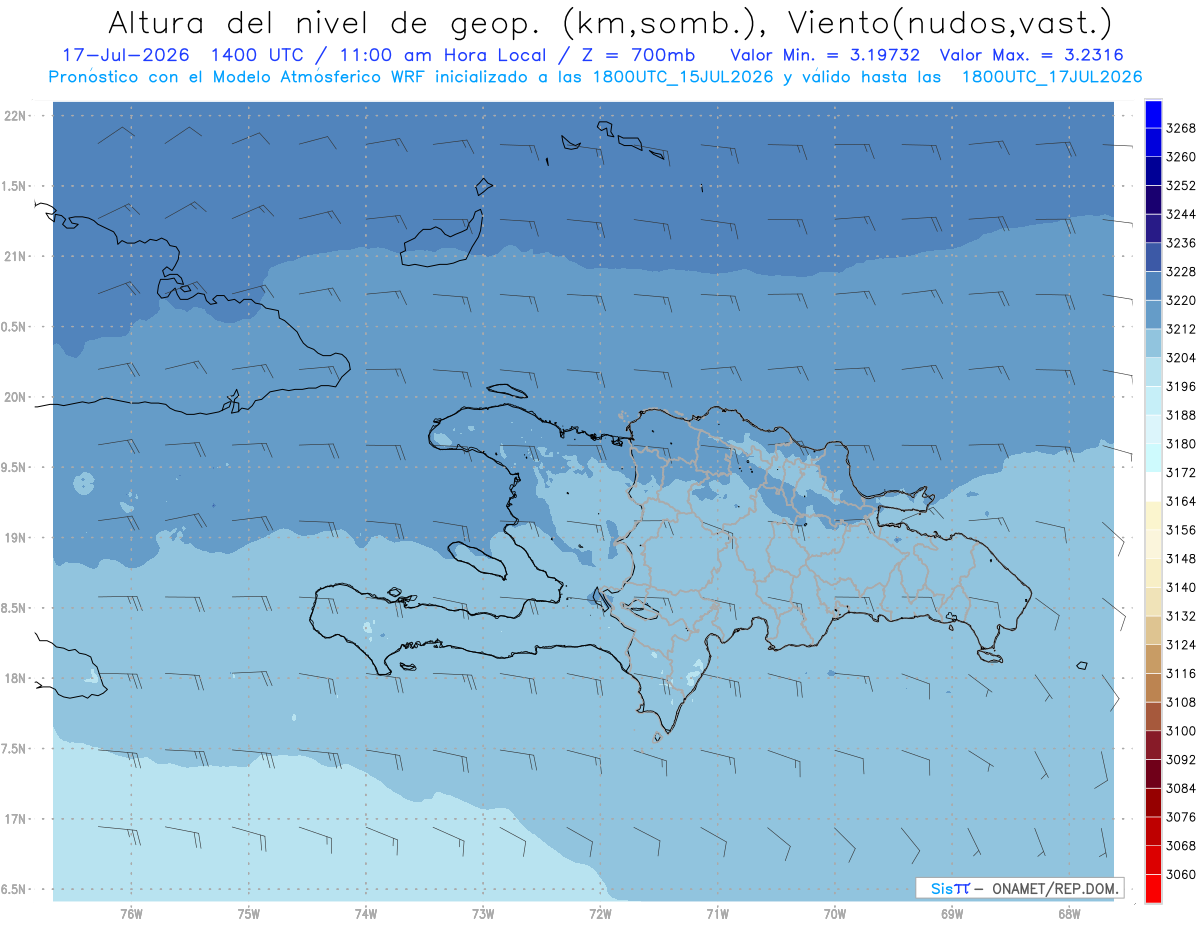The height and width of the screenshot is (927, 1200).
Task: Click the 3252 color scale label
Action: pyautogui.click(x=1181, y=186)
